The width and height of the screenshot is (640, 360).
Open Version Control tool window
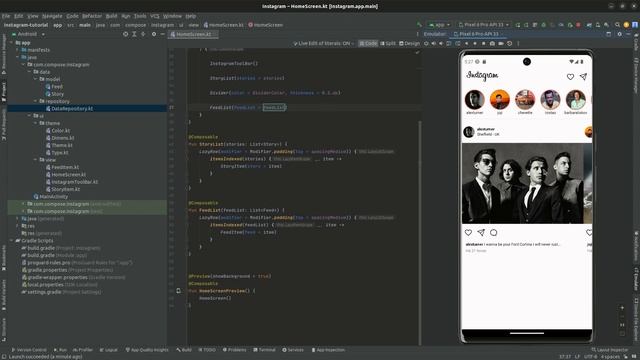click(x=29, y=350)
